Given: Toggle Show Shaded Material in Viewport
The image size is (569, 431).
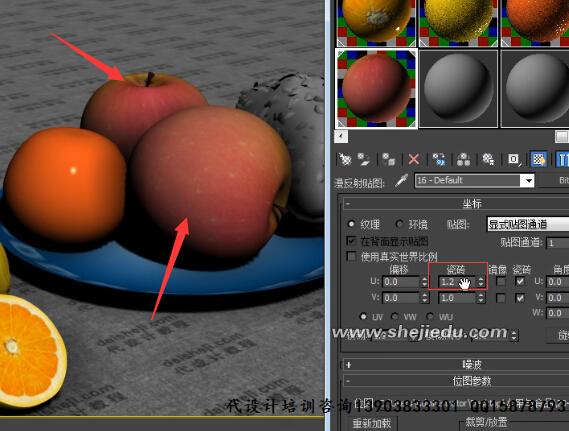Looking at the screenshot, I should tap(539, 159).
